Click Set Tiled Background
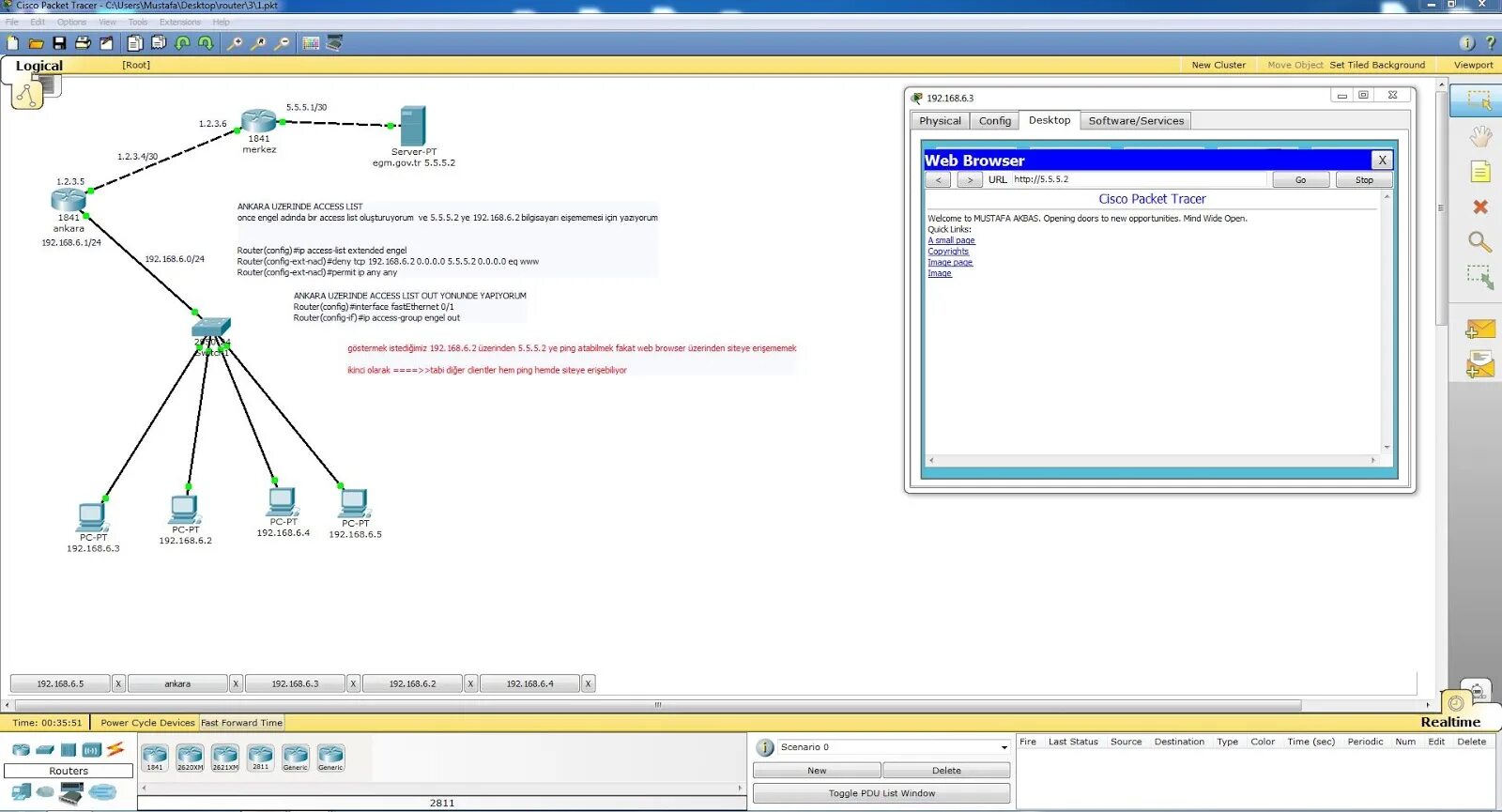 coord(1377,65)
